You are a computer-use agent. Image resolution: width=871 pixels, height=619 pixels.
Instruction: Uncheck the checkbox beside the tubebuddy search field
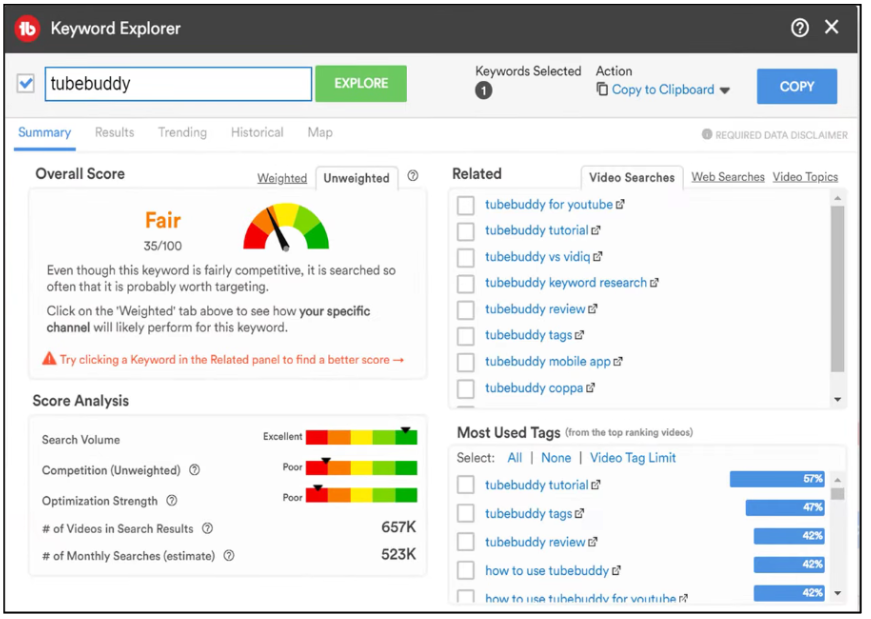pyautogui.click(x=26, y=83)
